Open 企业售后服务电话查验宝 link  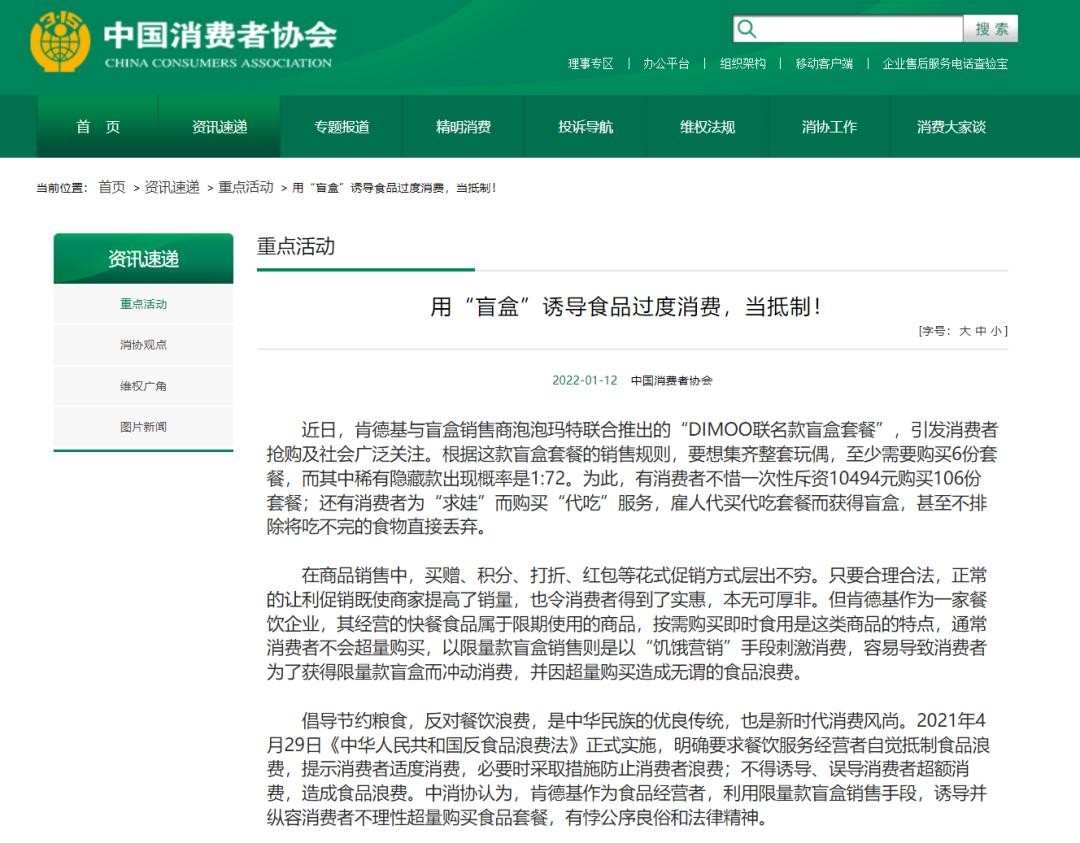(945, 64)
